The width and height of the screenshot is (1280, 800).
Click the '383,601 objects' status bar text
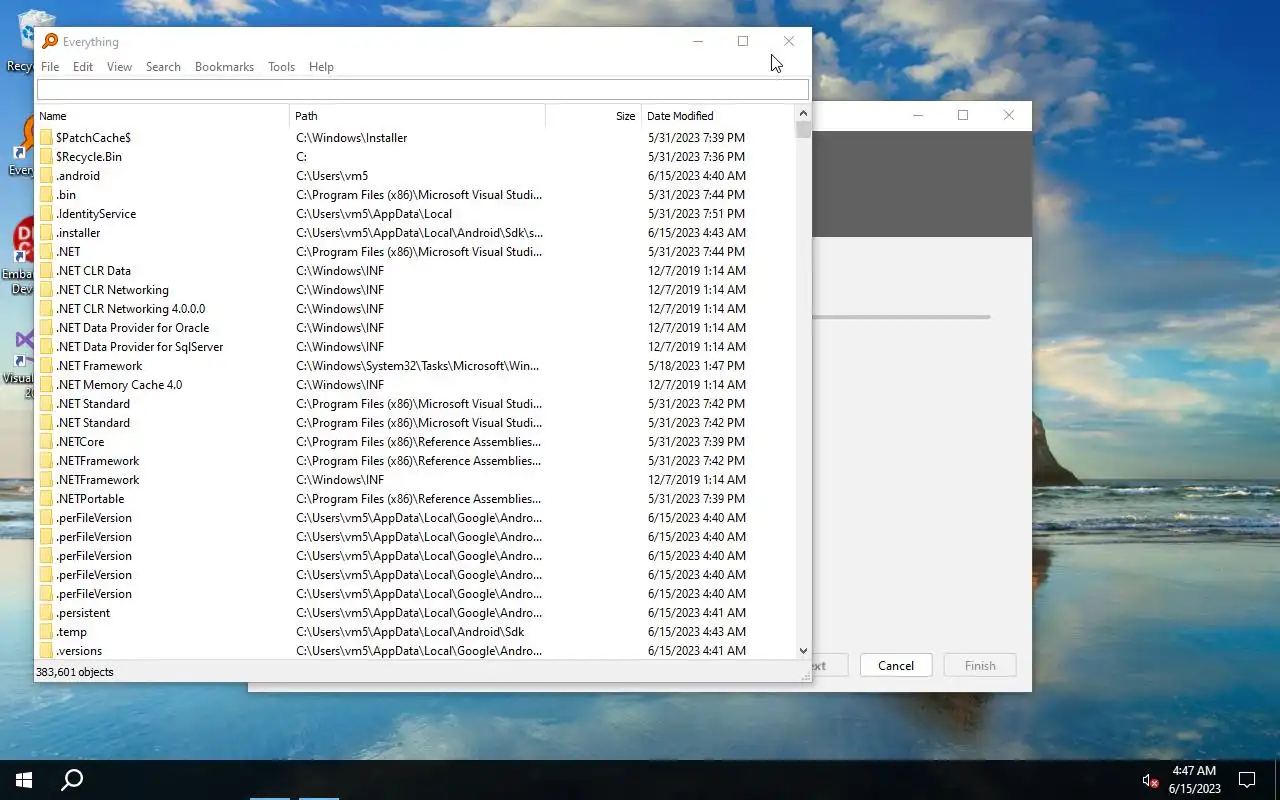[75, 672]
